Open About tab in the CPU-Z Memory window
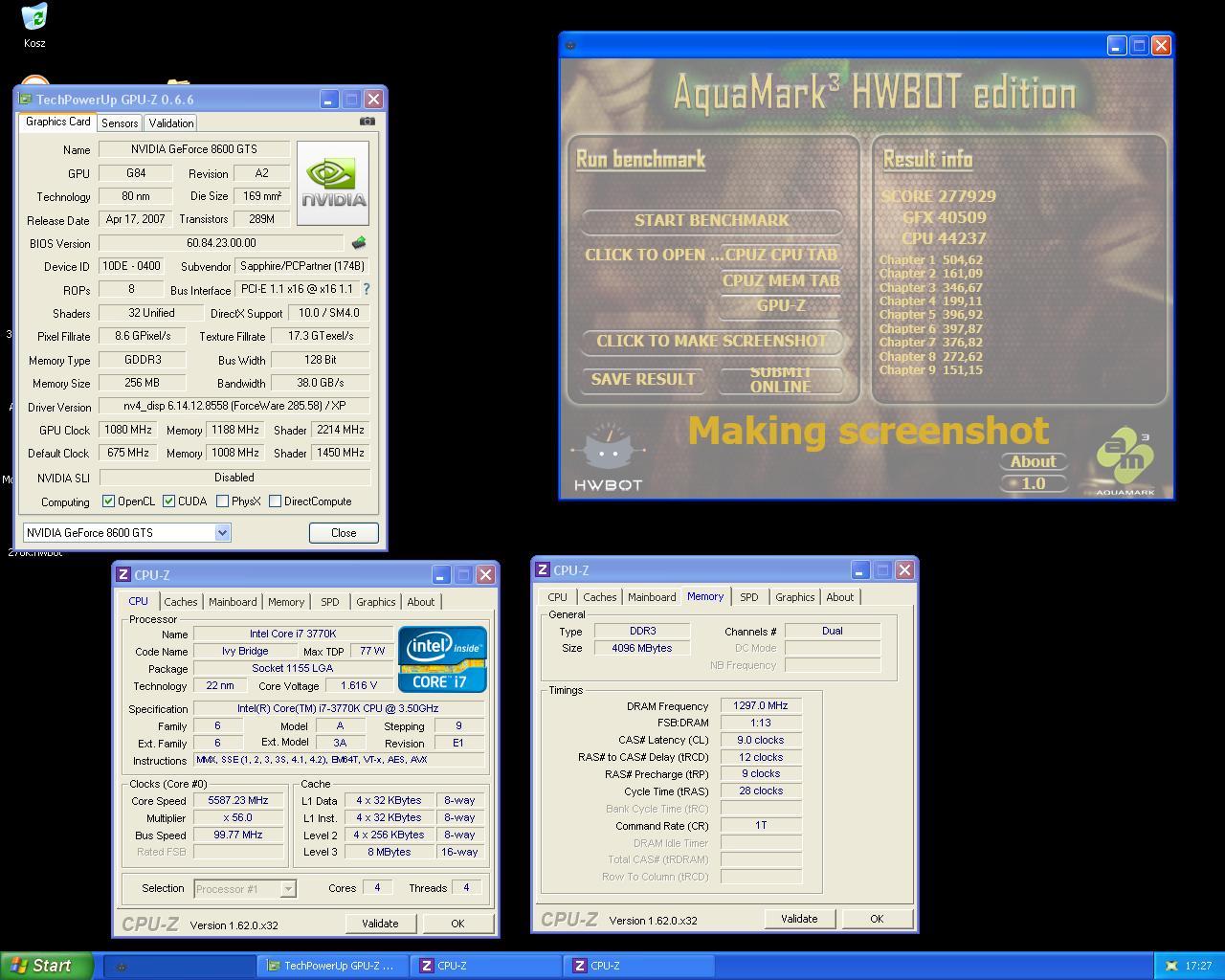1225x980 pixels. (x=840, y=597)
